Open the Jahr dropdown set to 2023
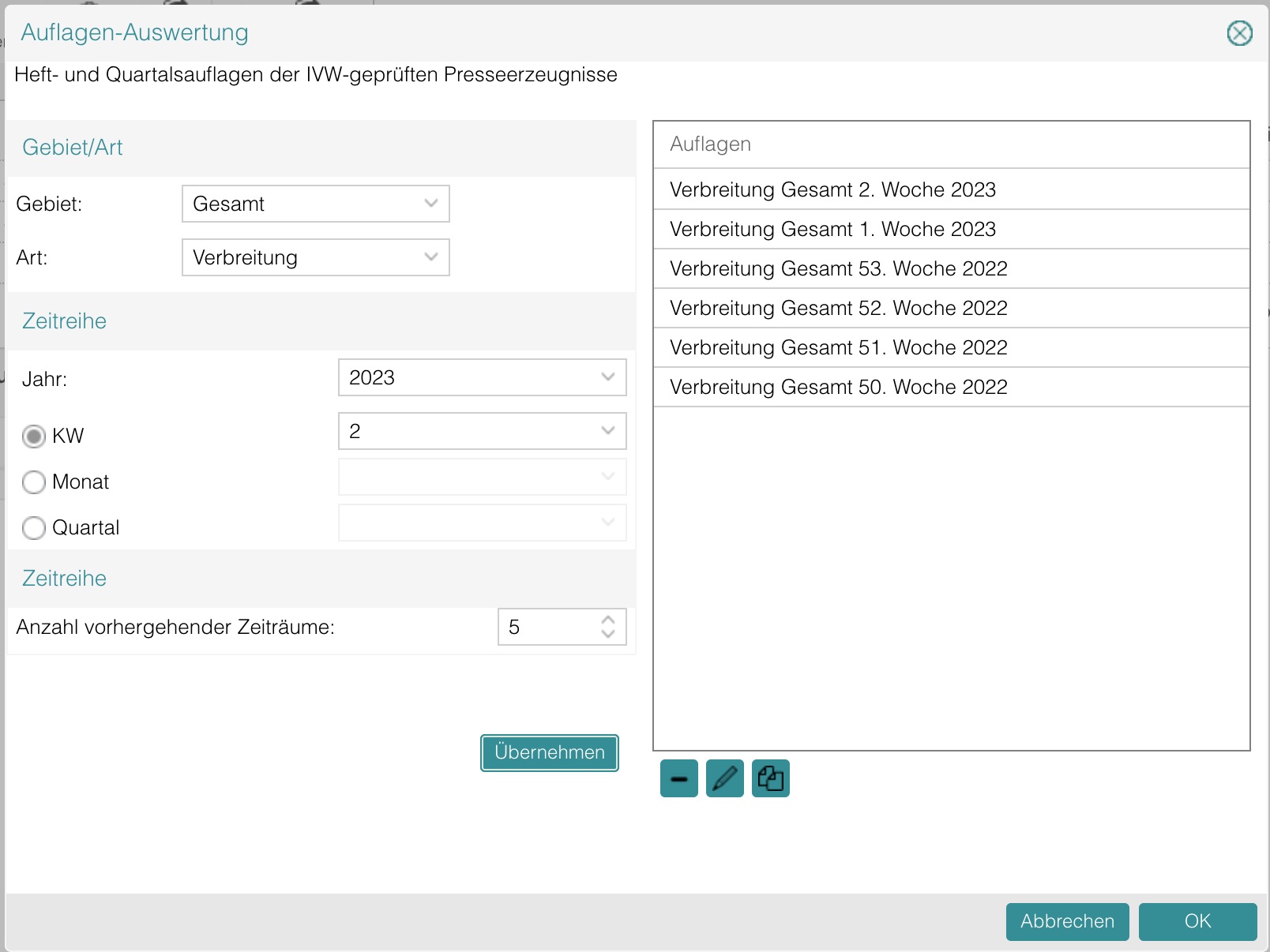The image size is (1270, 952). click(x=482, y=377)
